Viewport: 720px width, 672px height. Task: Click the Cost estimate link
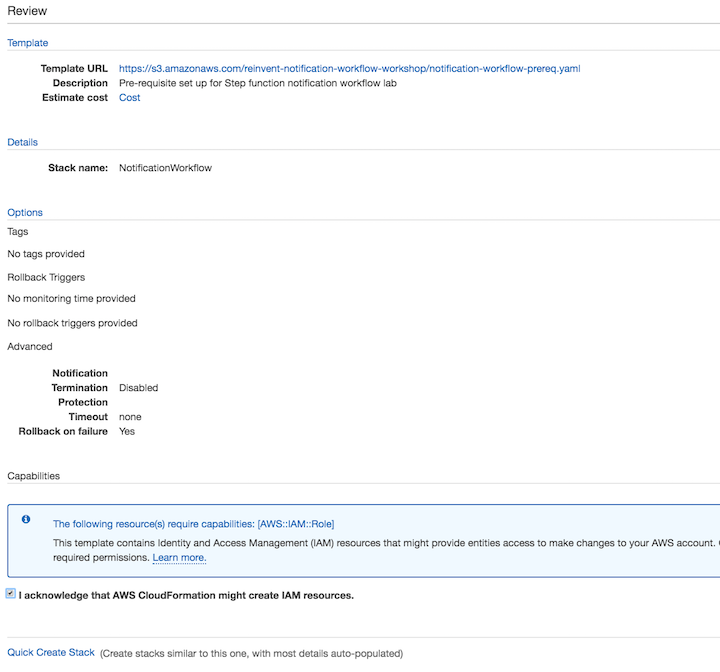[x=129, y=97]
